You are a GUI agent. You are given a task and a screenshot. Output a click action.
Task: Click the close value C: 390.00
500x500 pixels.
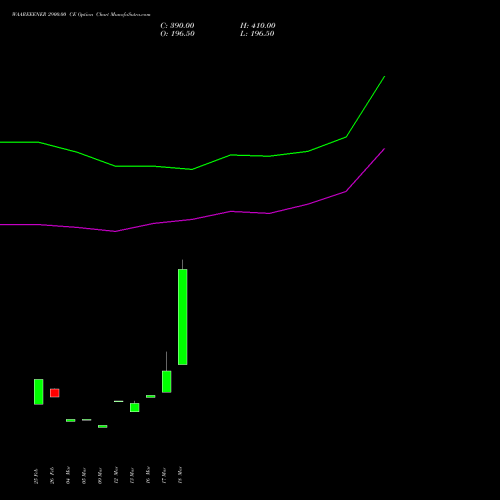177,26
